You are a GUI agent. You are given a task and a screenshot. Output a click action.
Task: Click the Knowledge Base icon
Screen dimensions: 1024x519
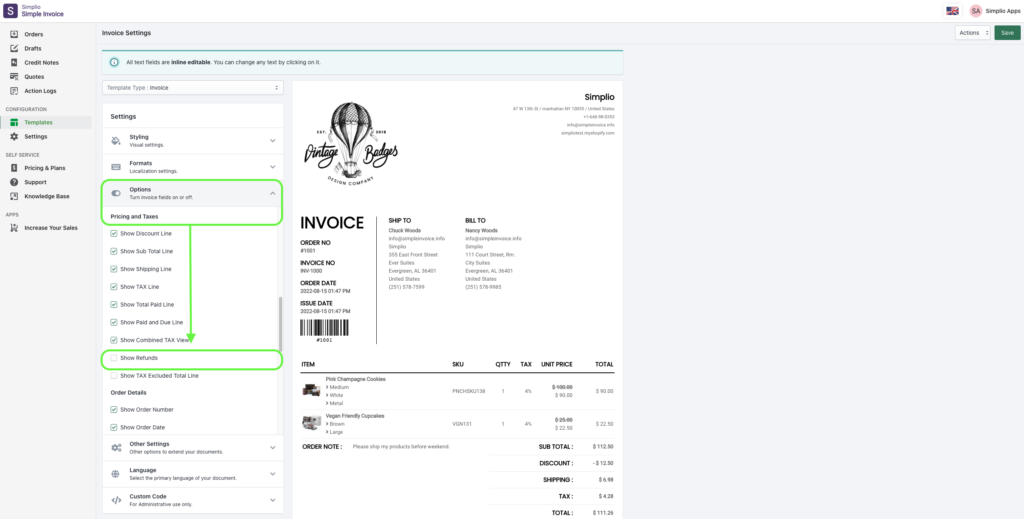point(14,196)
